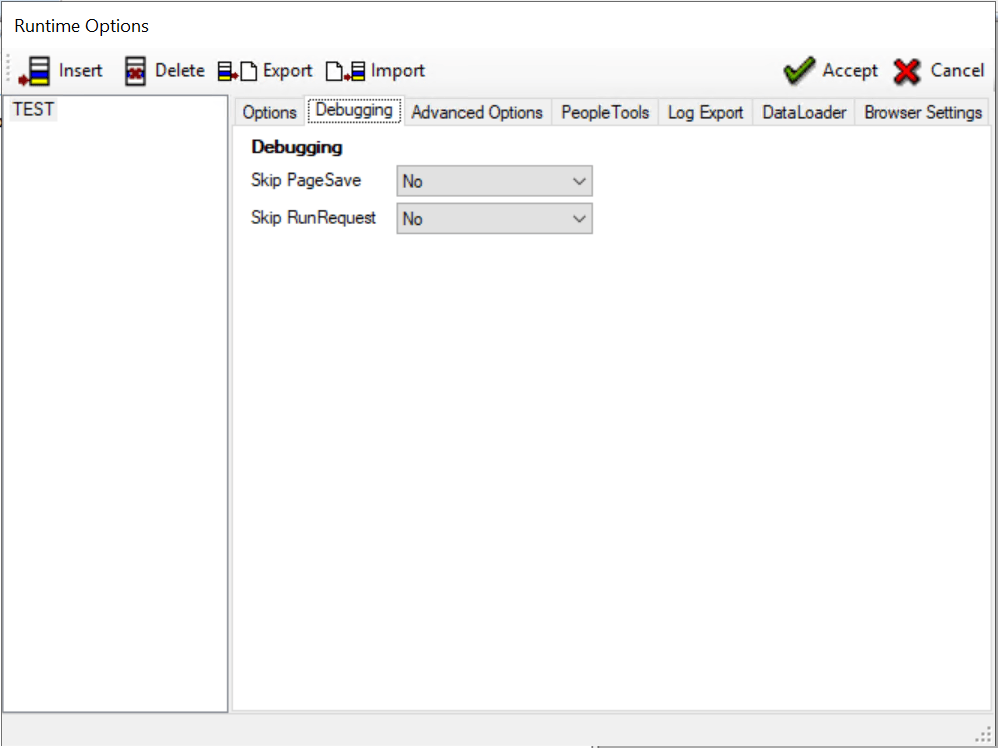
Task: Select TEST in the environments list
Action: [32, 109]
